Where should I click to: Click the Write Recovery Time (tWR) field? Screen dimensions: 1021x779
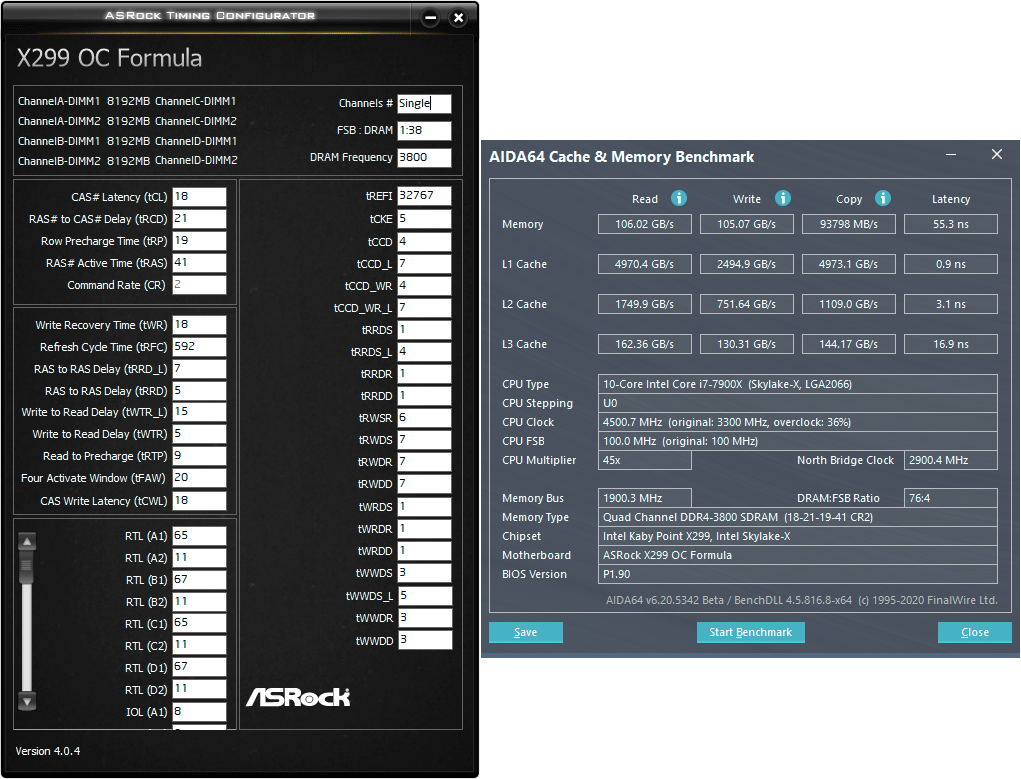(x=199, y=324)
